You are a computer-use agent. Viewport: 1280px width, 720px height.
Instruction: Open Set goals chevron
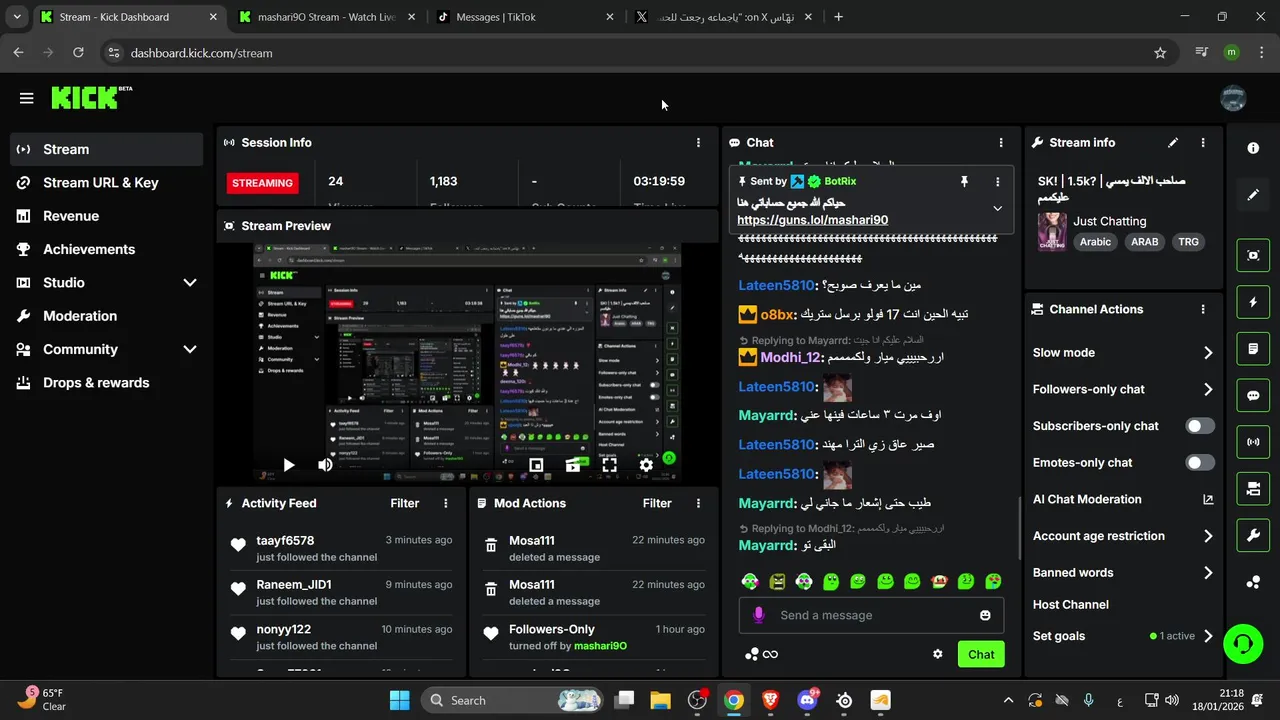pyautogui.click(x=1207, y=636)
